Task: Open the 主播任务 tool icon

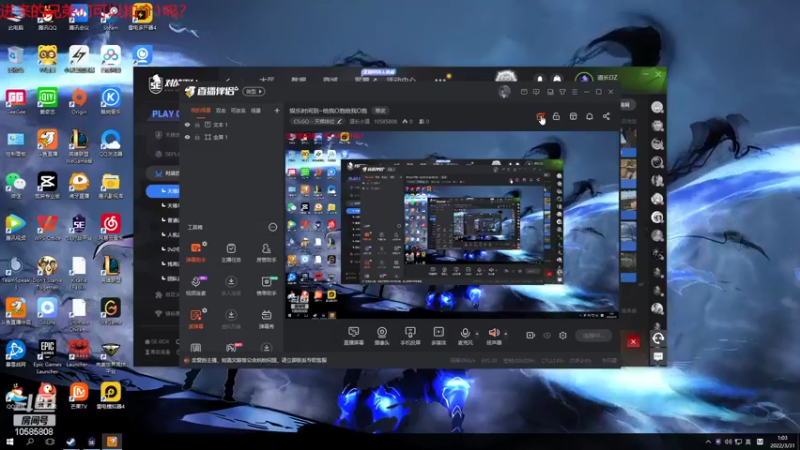Action: coord(231,252)
